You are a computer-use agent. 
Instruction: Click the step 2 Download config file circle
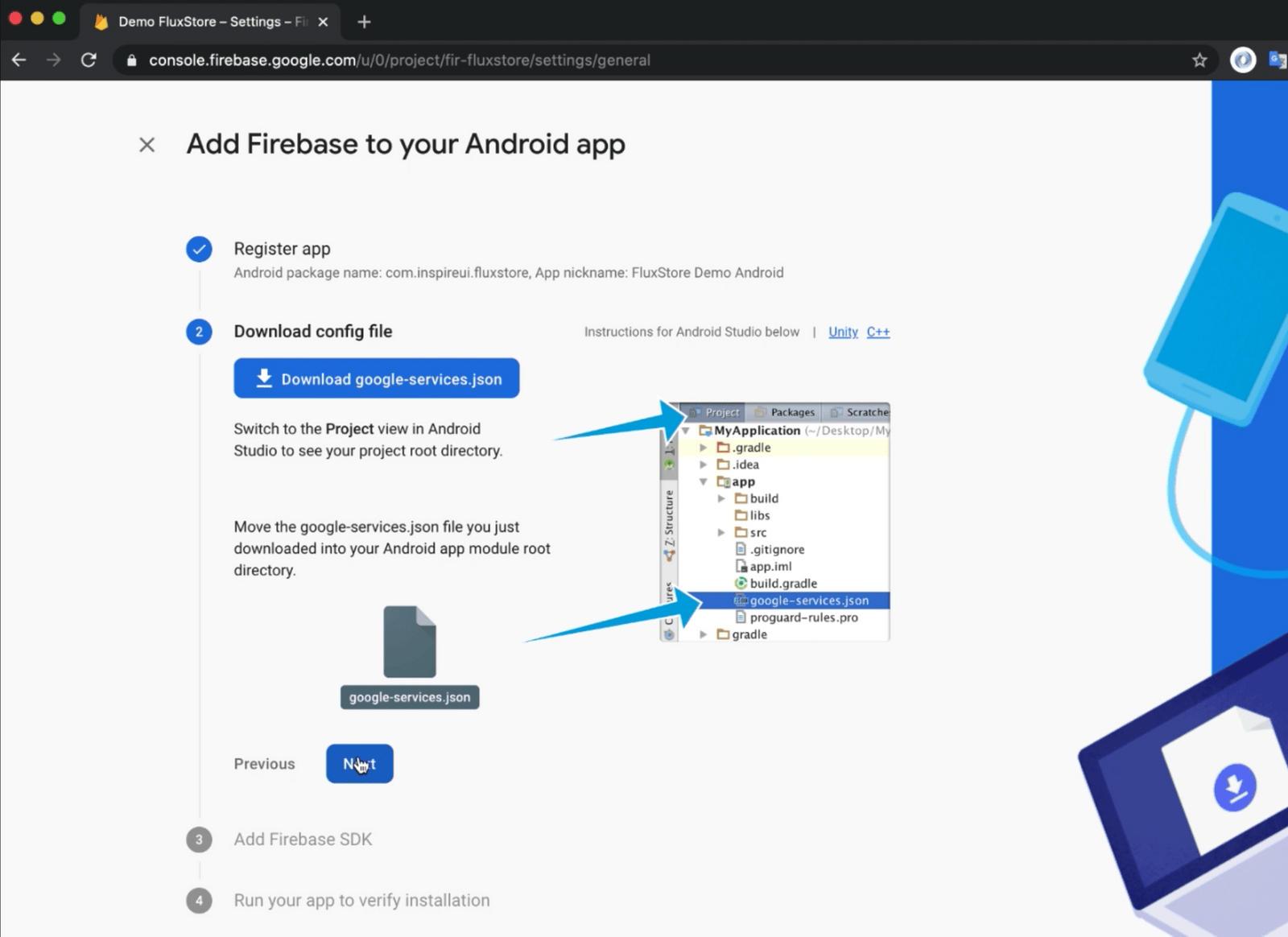(199, 332)
